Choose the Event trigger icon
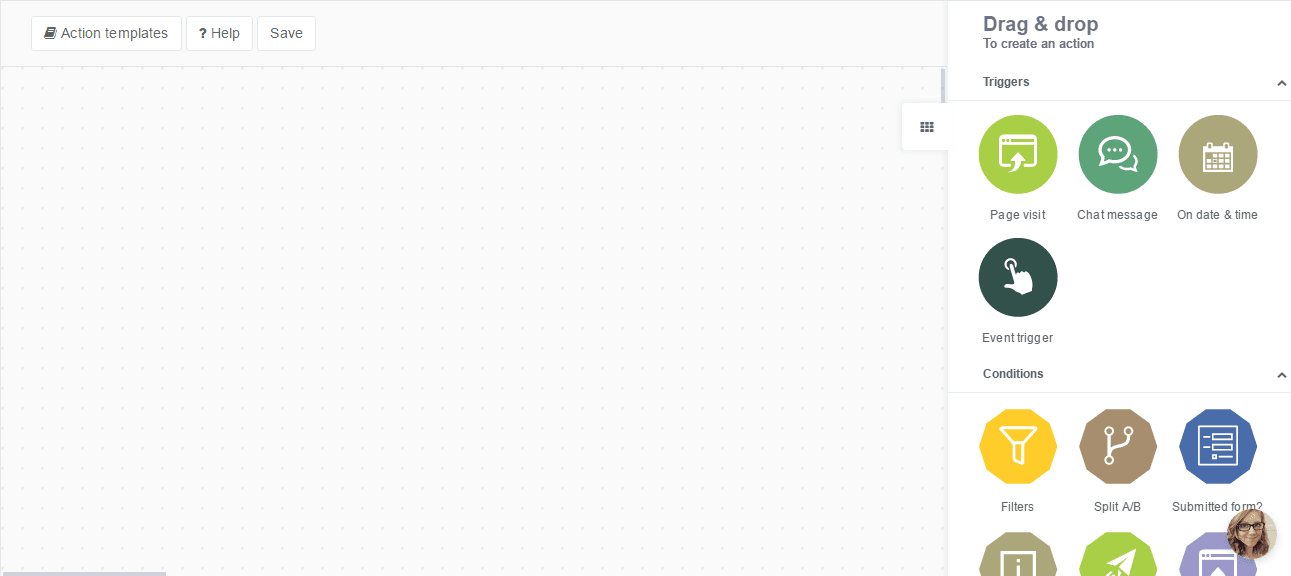Viewport: 1291px width, 576px height. (x=1017, y=277)
